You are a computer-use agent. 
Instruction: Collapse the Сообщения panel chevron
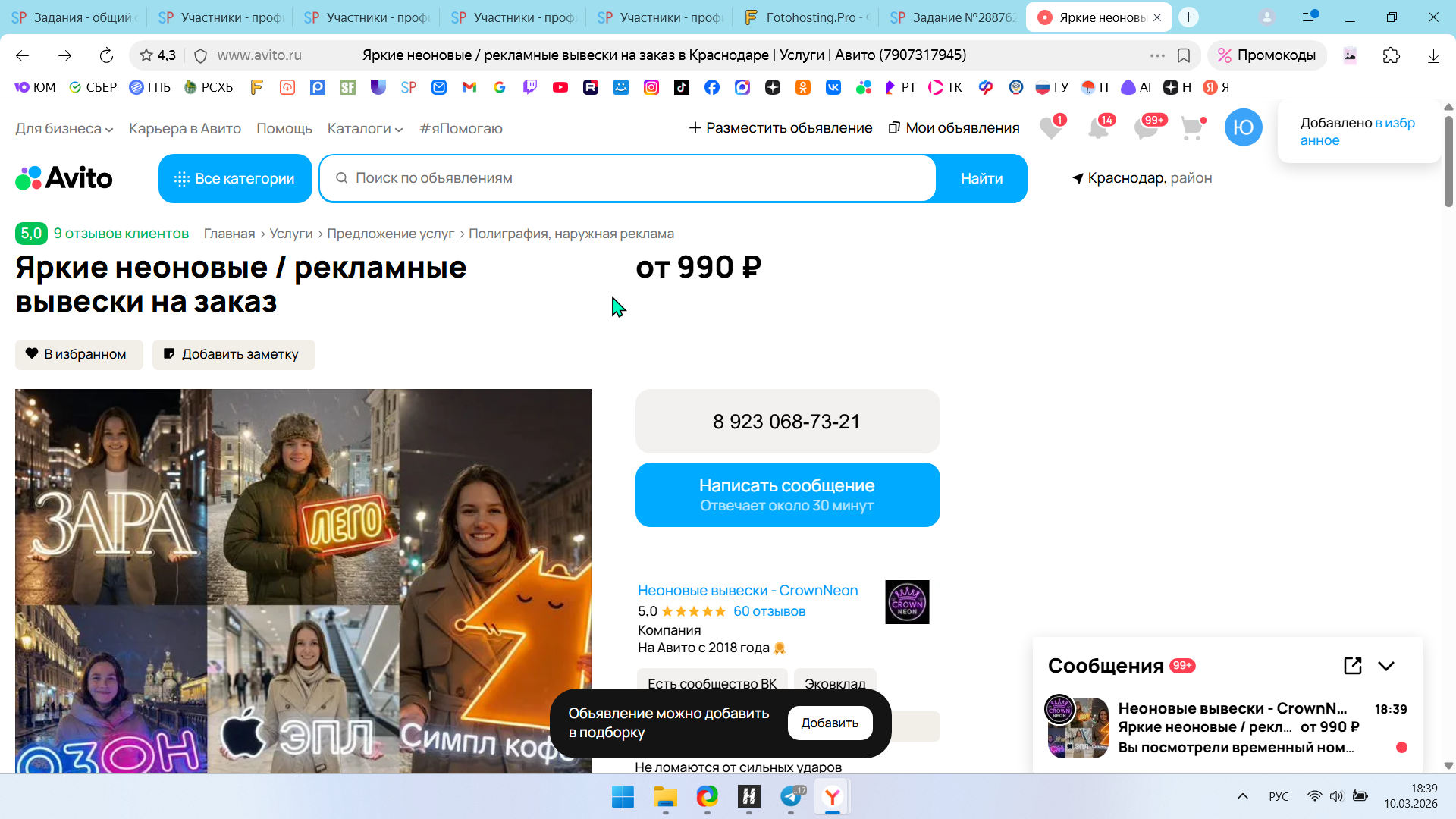(x=1386, y=666)
